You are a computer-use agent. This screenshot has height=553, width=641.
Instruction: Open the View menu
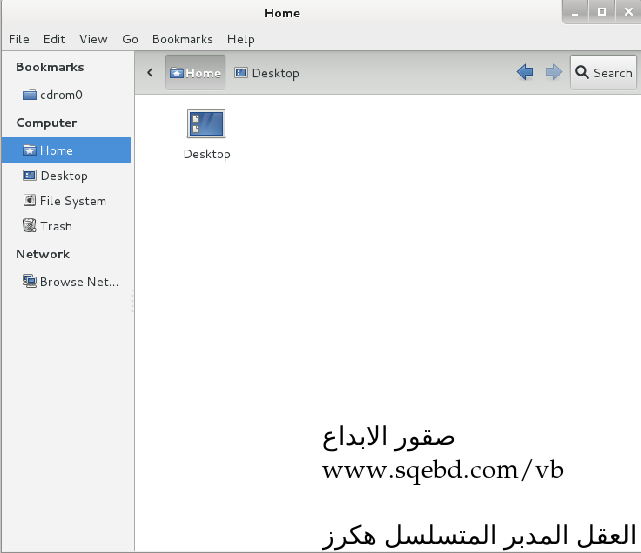pyautogui.click(x=93, y=39)
